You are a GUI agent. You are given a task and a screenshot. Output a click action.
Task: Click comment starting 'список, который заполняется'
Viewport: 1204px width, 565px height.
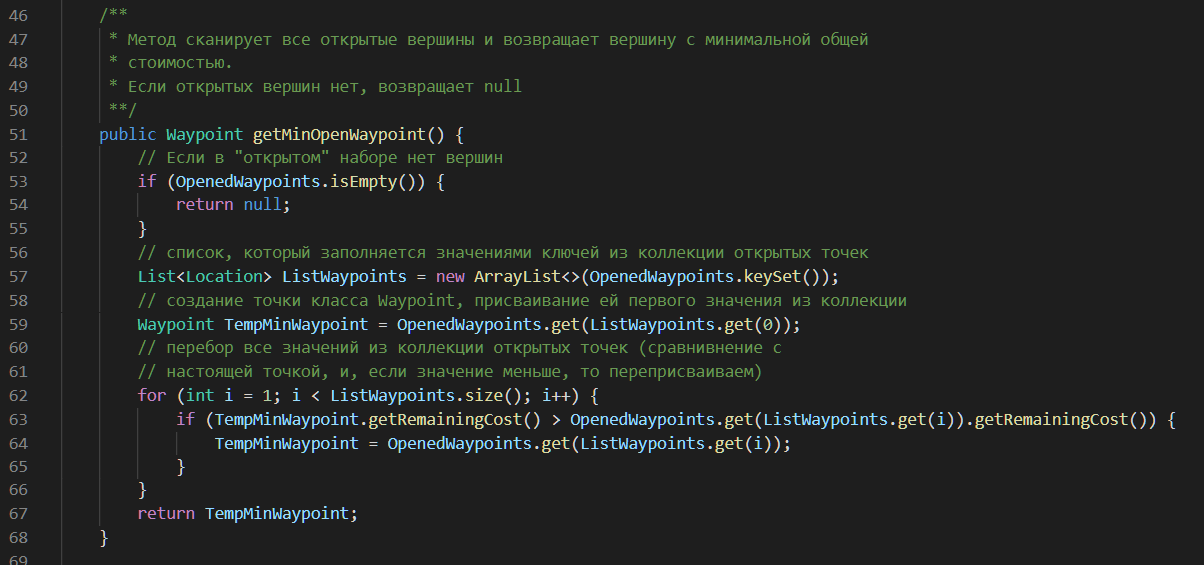point(503,253)
